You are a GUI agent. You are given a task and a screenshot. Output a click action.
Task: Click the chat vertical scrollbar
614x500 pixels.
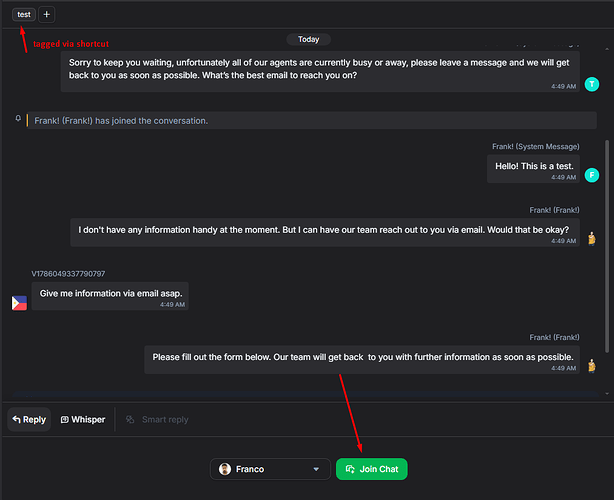point(607,246)
